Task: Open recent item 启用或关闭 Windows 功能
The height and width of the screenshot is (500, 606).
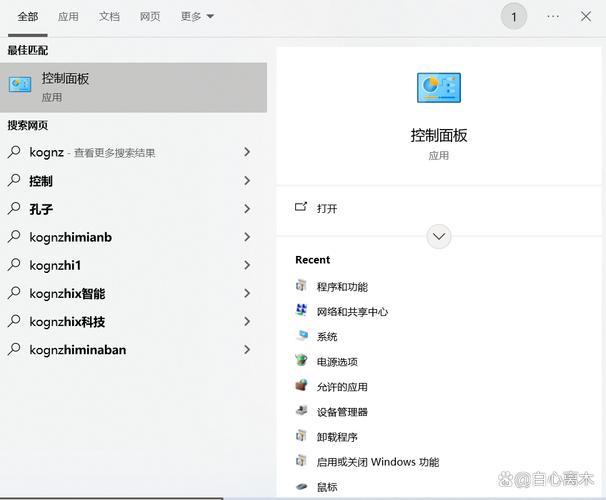Action: (x=378, y=462)
